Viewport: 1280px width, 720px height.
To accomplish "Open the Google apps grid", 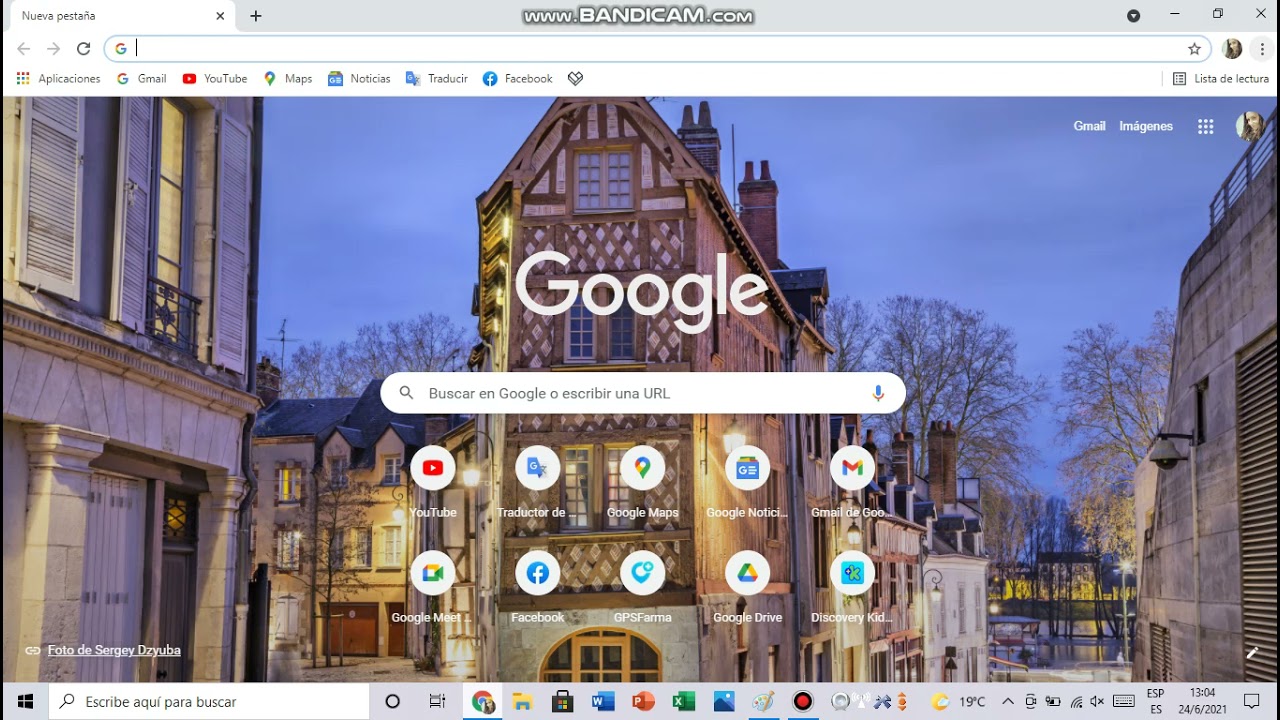I will click(x=1206, y=126).
